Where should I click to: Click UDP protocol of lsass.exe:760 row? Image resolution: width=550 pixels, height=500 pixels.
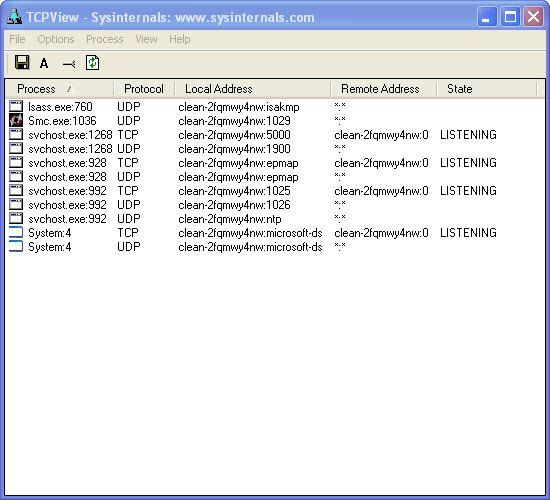[129, 107]
